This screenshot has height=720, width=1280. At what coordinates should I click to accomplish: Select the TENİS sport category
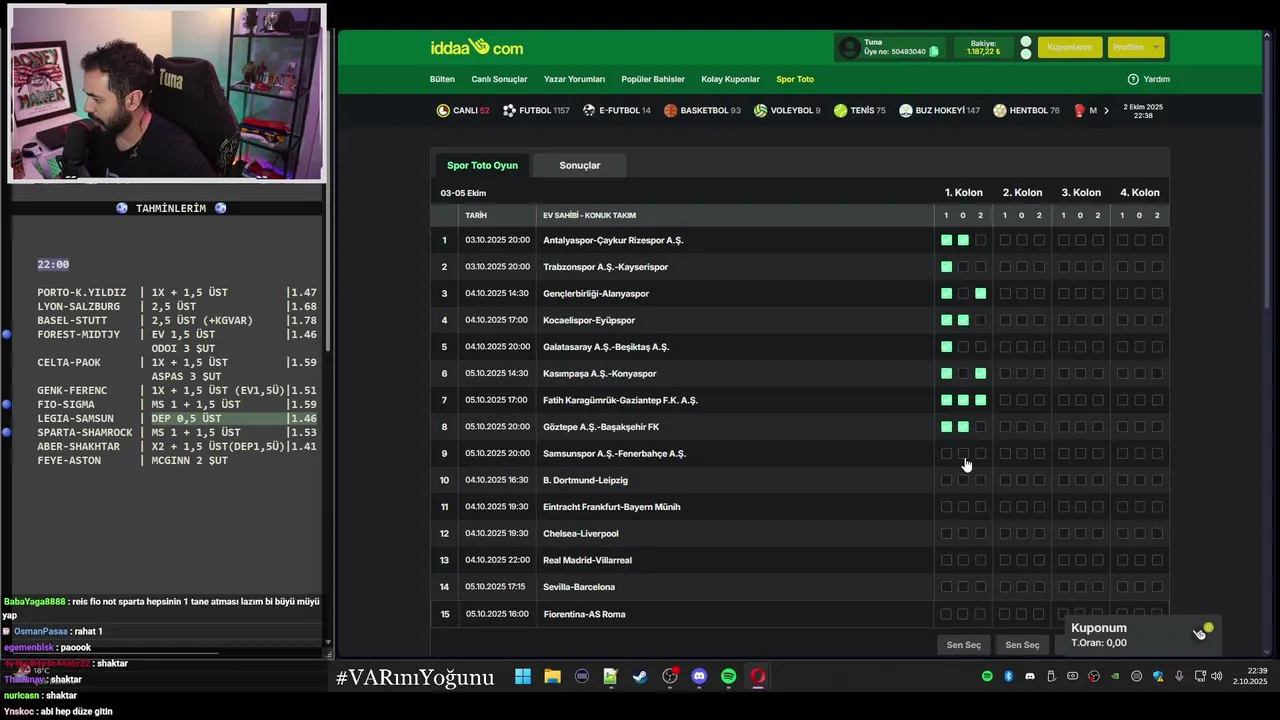pyautogui.click(x=860, y=110)
